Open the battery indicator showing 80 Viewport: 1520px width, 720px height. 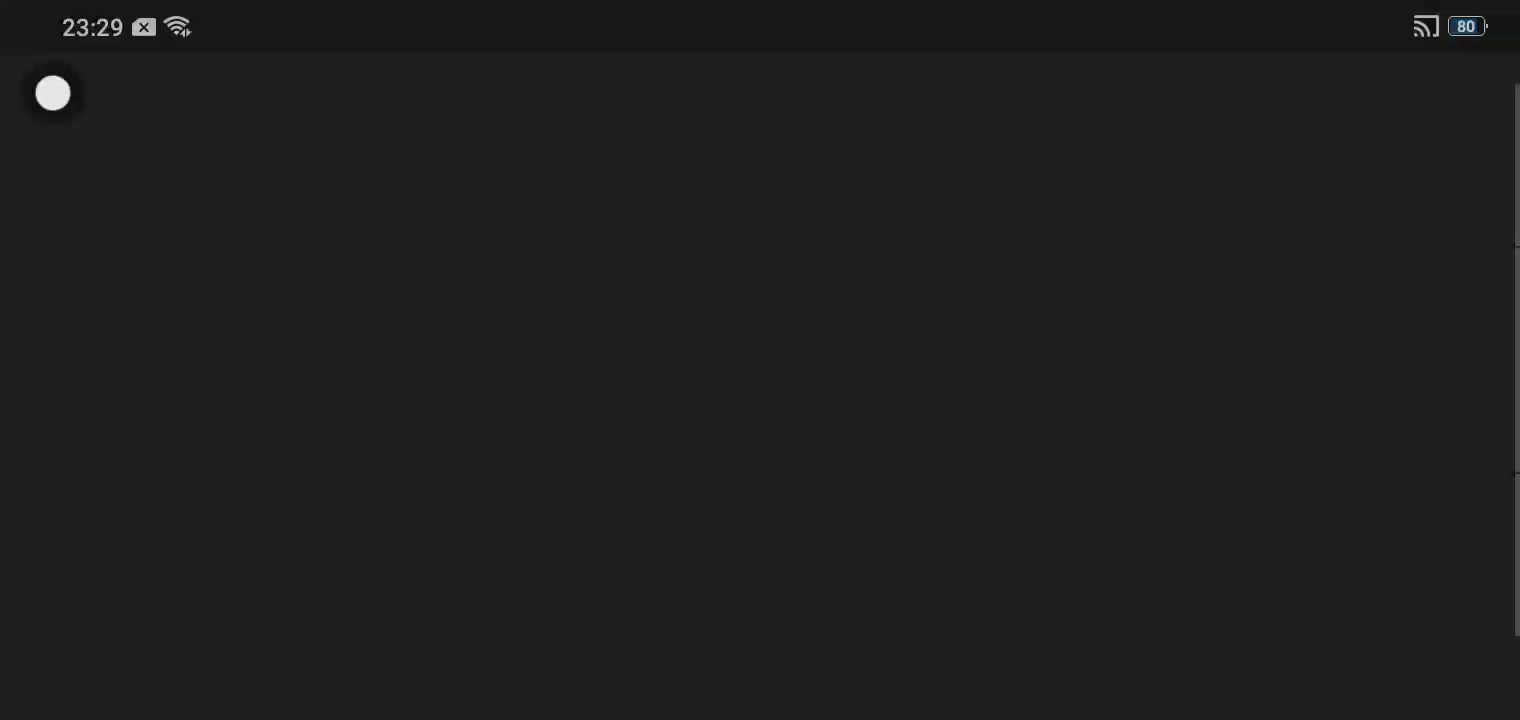click(x=1467, y=27)
